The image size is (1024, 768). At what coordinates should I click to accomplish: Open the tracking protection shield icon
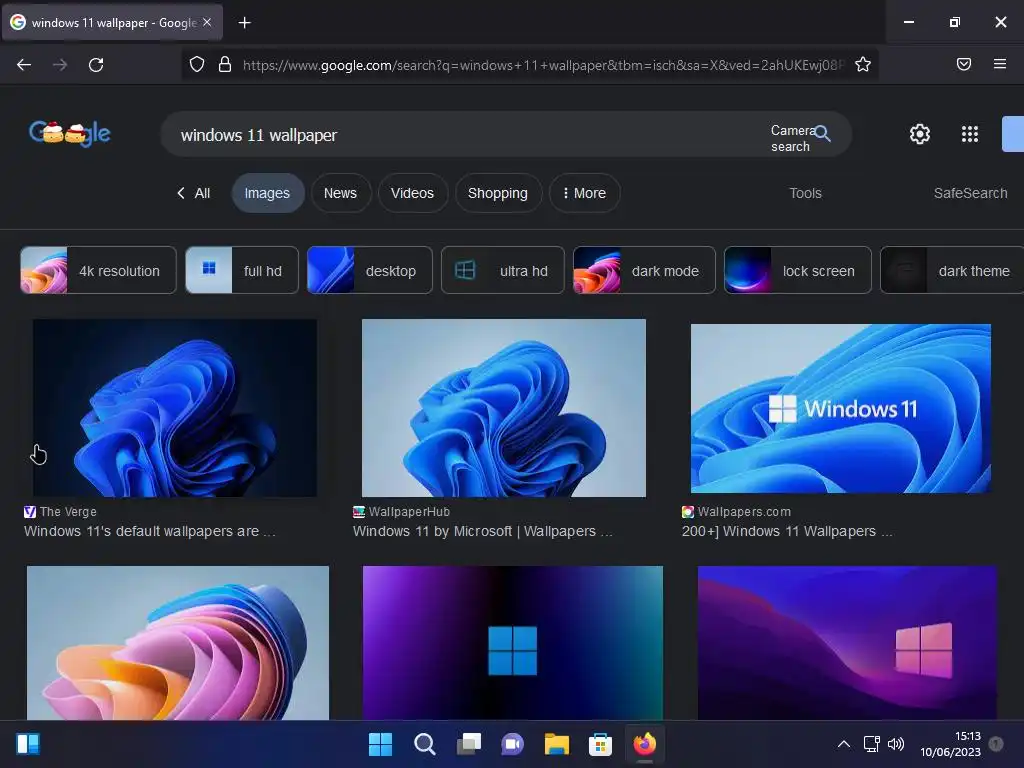click(197, 65)
